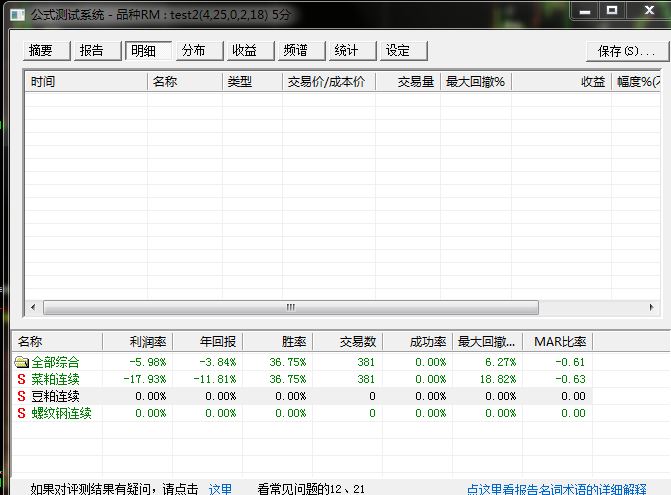Image resolution: width=671 pixels, height=495 pixels.
Task: Maximize the 公式测试系统 window
Action: [612, 11]
